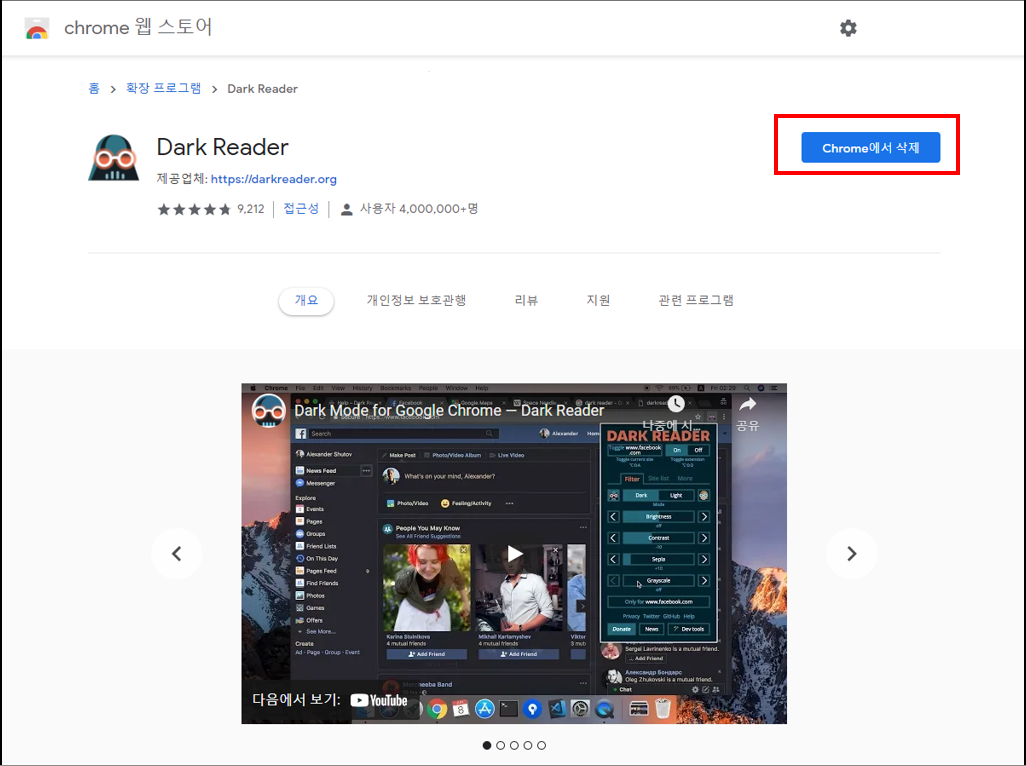
Task: Open the web store settings gear
Action: tap(848, 28)
